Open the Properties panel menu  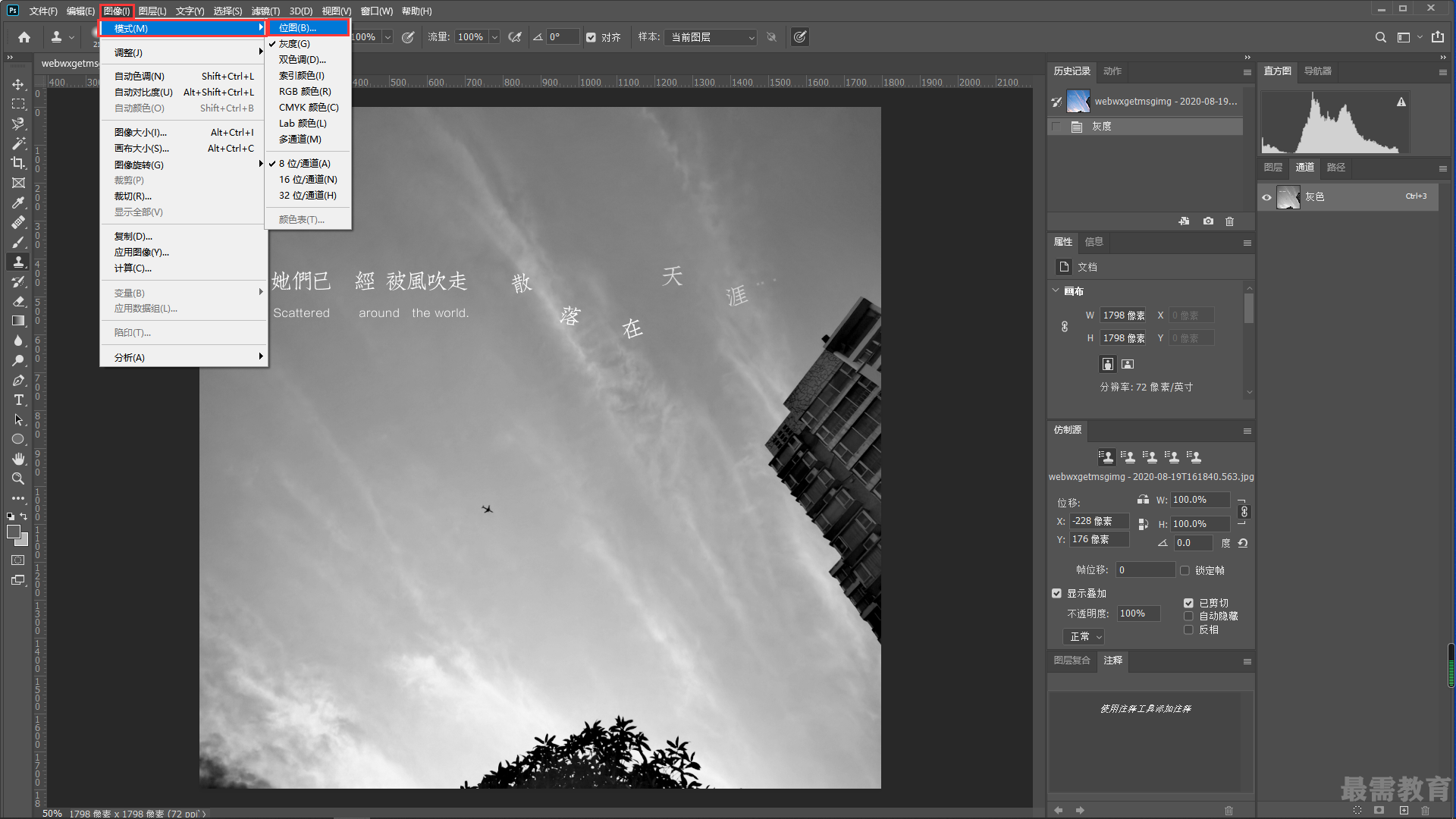pyautogui.click(x=1247, y=243)
